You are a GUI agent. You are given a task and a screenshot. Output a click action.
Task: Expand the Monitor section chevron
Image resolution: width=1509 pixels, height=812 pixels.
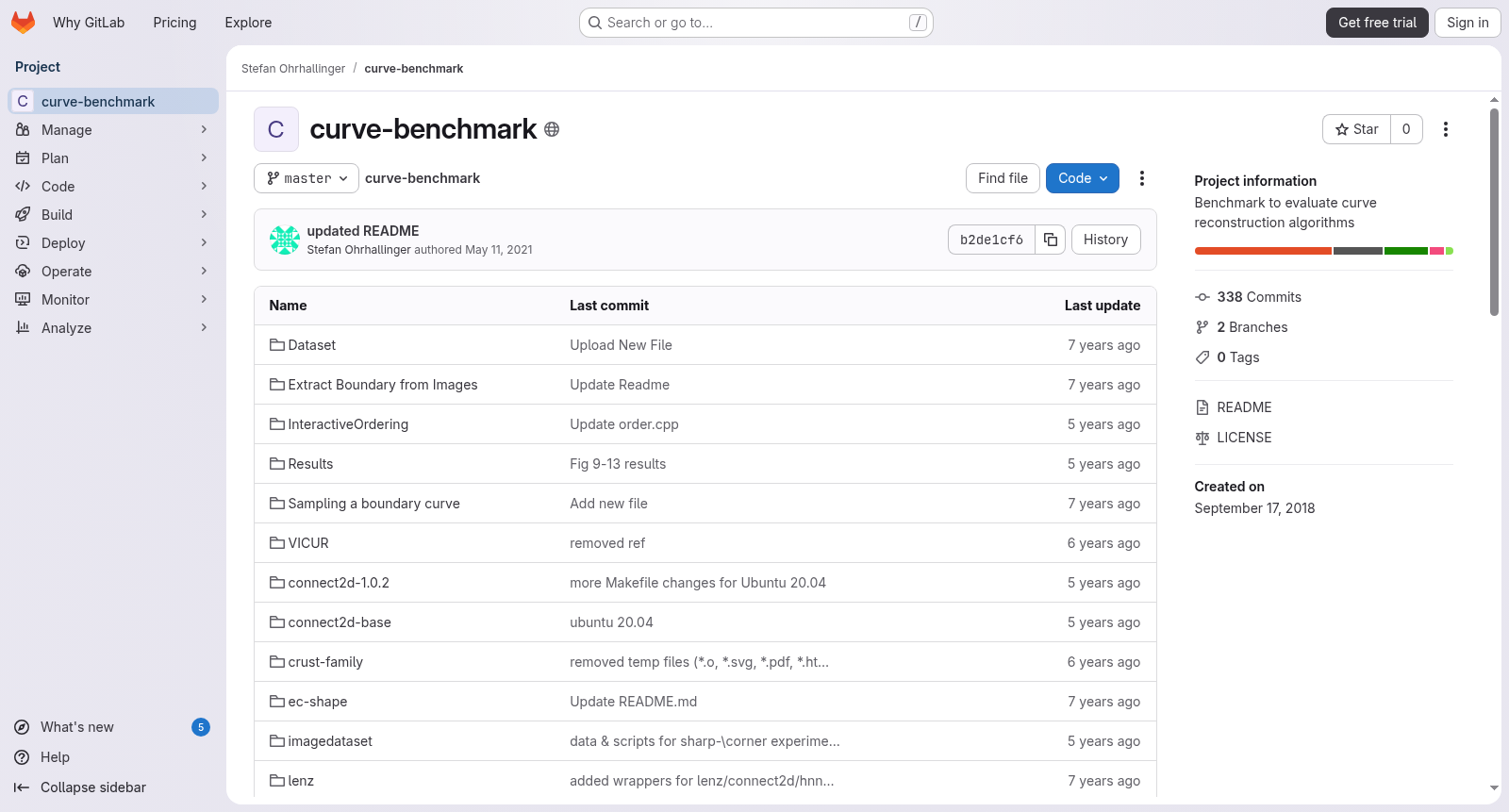click(x=204, y=300)
